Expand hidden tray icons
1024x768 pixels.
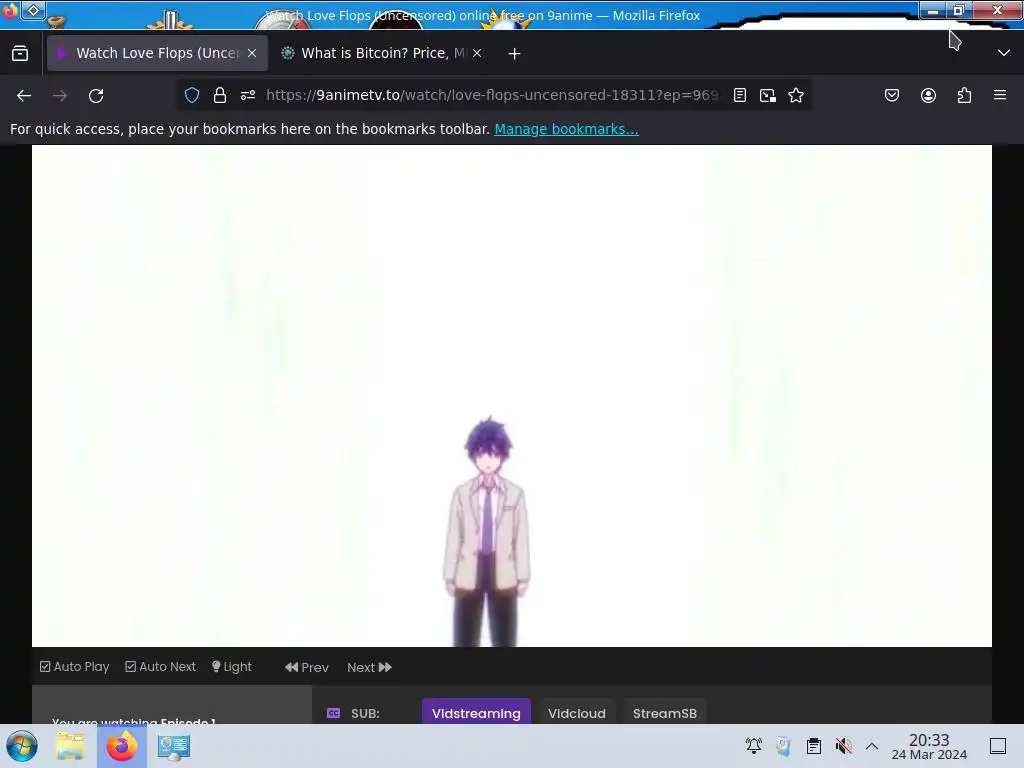point(872,746)
